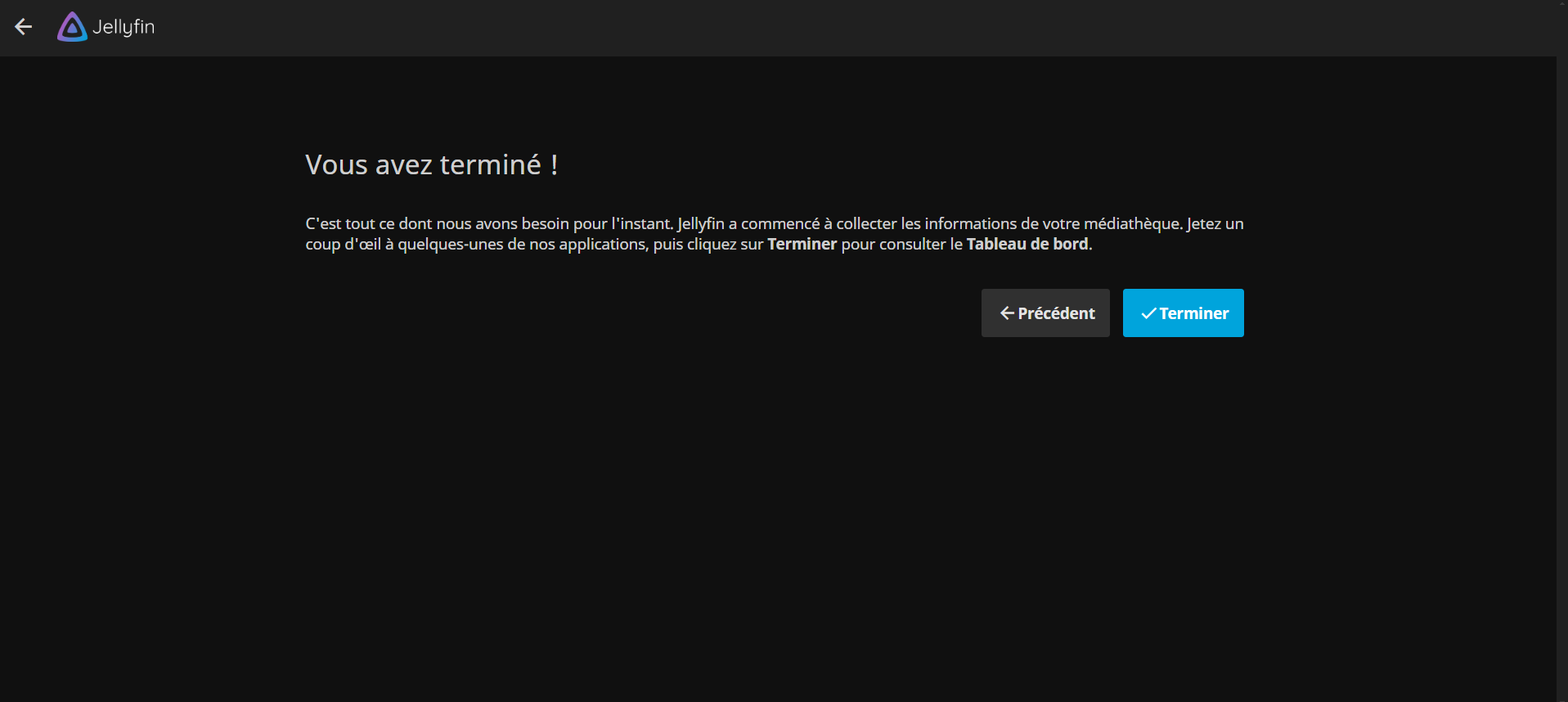The height and width of the screenshot is (702, 1568).
Task: Go back with the Précédent button
Action: 1045,313
